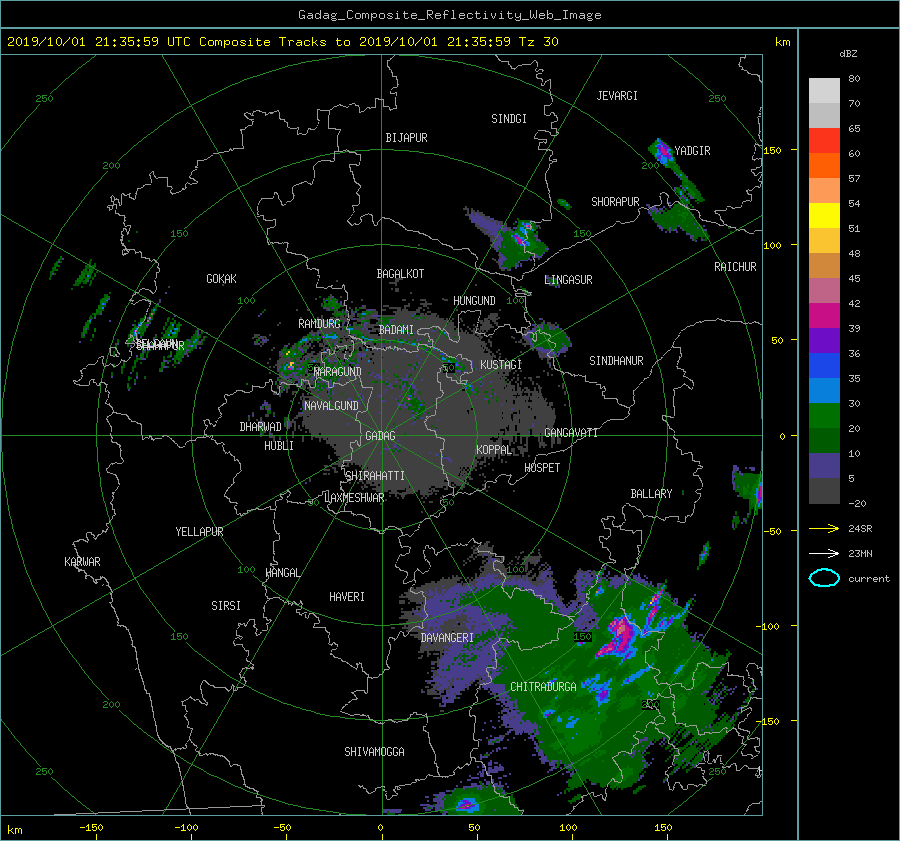Click the BALLARY city label
The image size is (900, 841).
tap(651, 494)
